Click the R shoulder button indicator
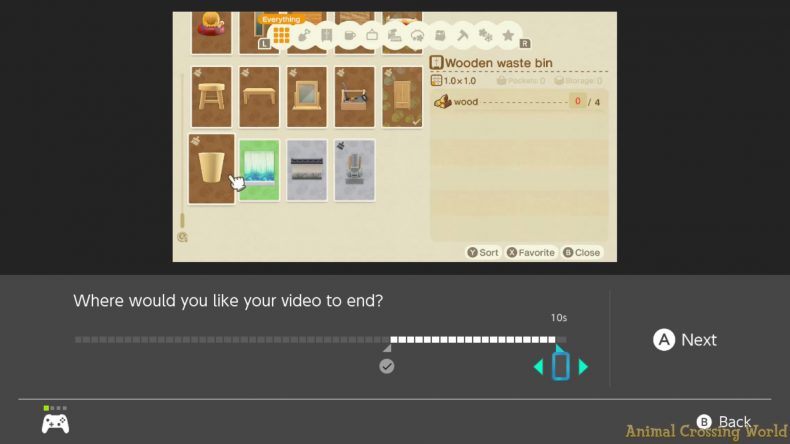Screen dimensions: 790x444 point(524,43)
